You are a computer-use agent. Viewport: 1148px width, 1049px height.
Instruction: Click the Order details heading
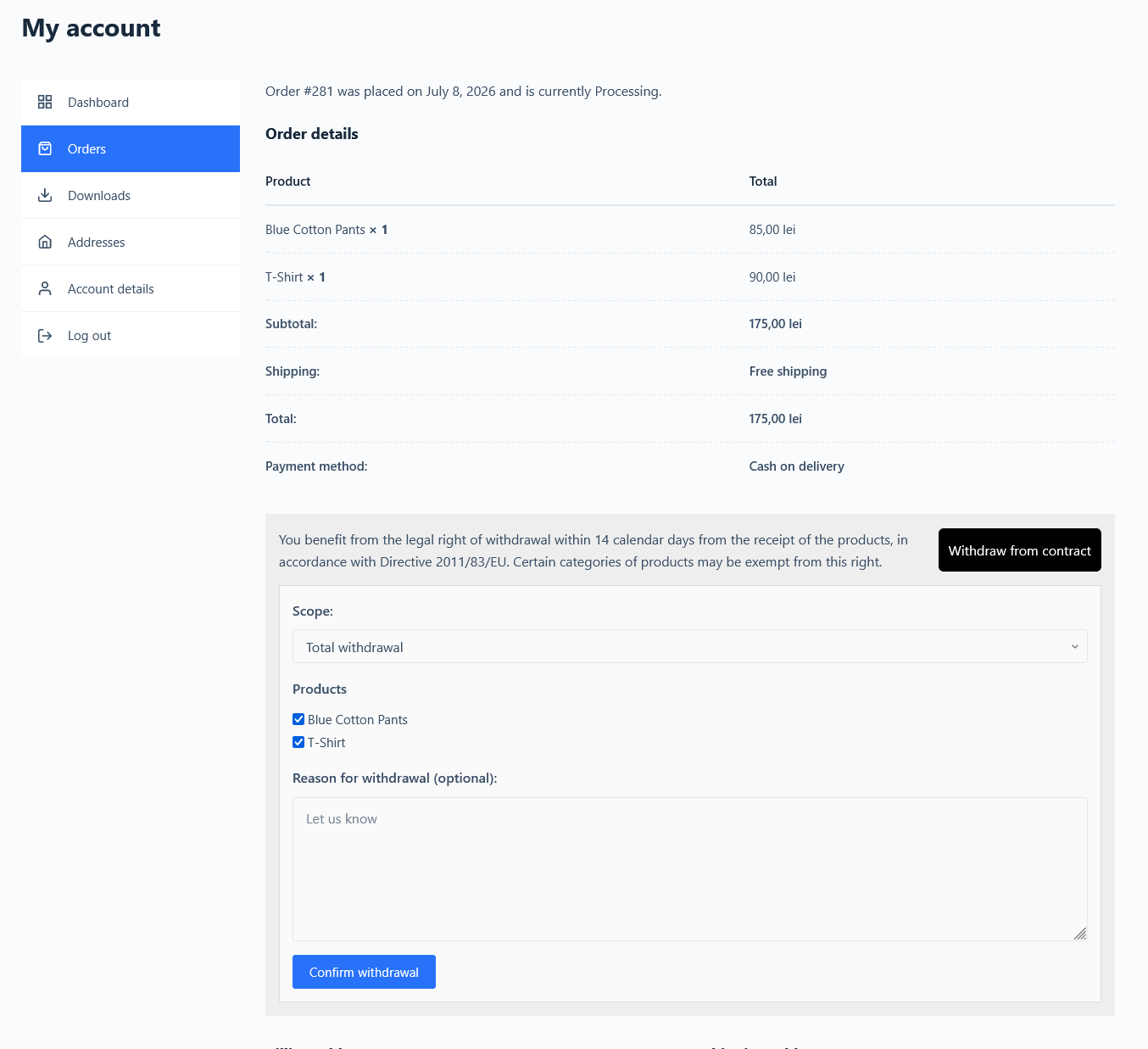(x=311, y=134)
